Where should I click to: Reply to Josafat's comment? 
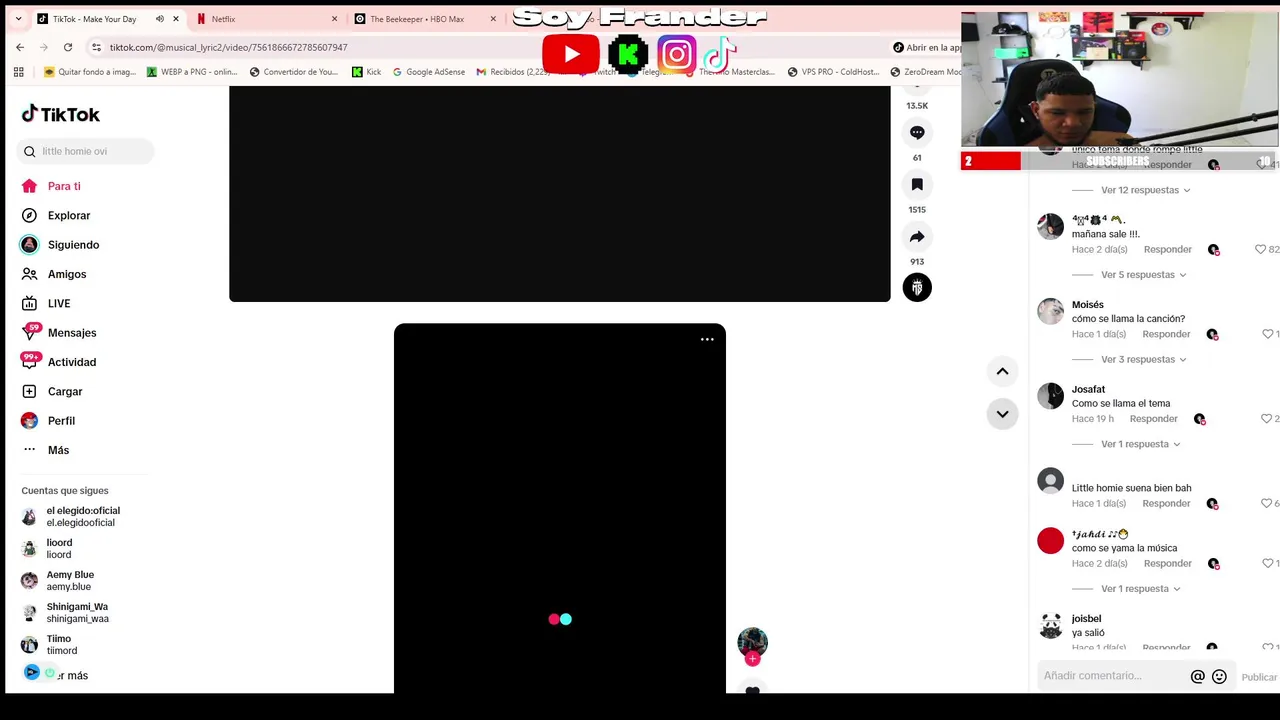(1153, 419)
